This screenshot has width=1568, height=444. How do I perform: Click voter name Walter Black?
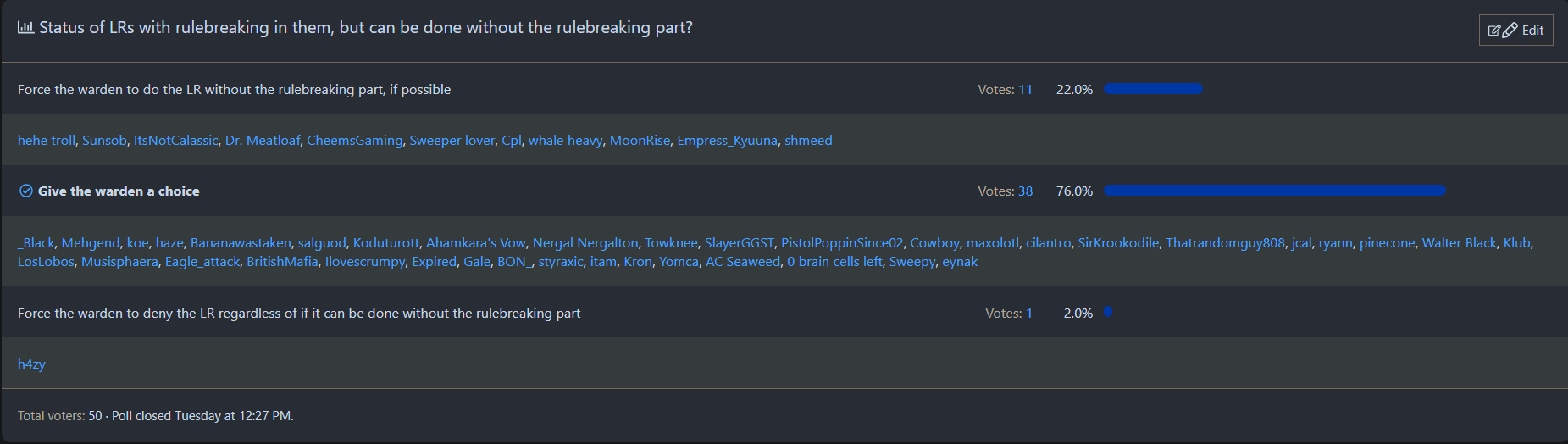click(1459, 243)
